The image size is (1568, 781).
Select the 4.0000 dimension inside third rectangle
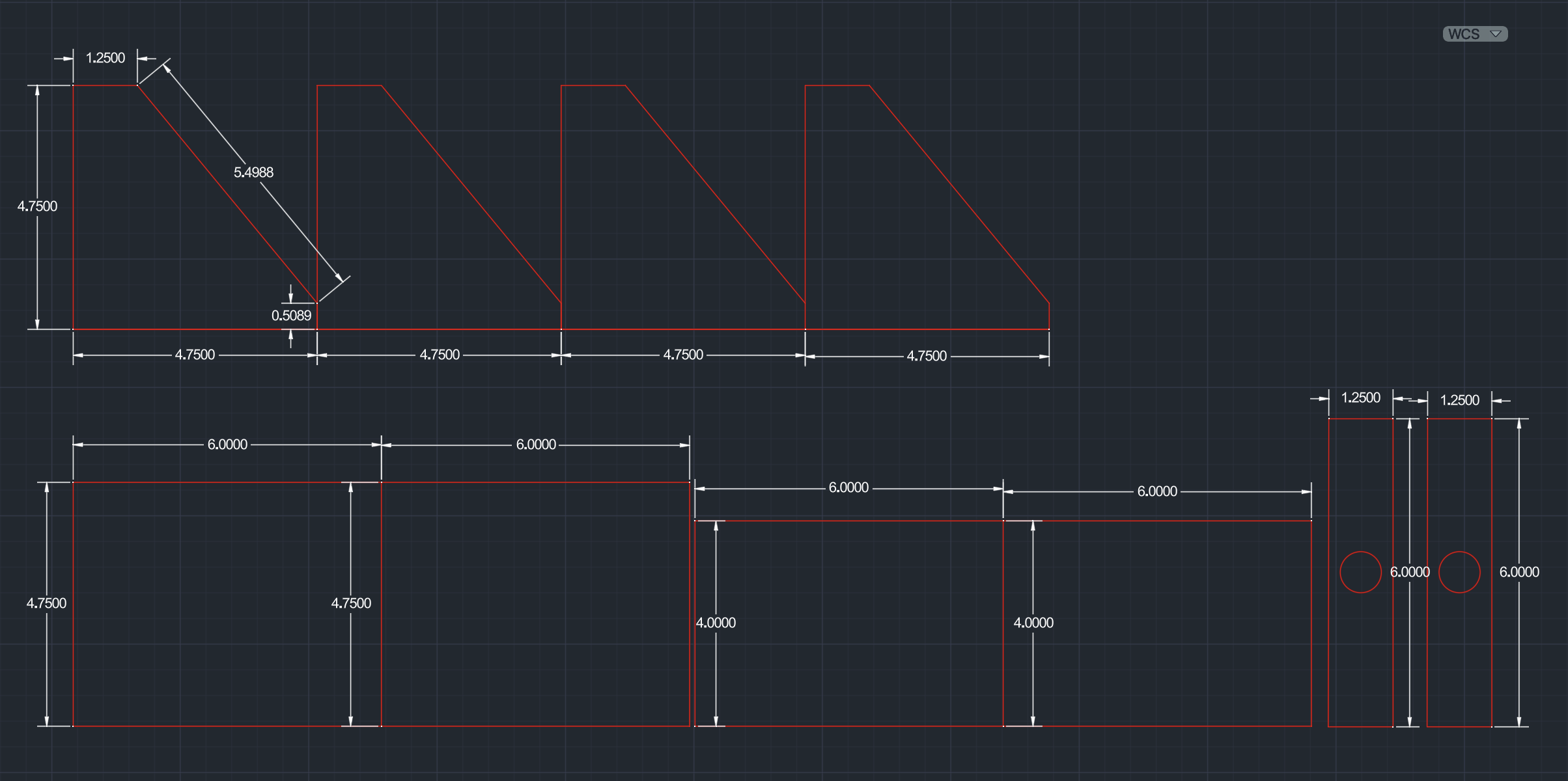716,623
